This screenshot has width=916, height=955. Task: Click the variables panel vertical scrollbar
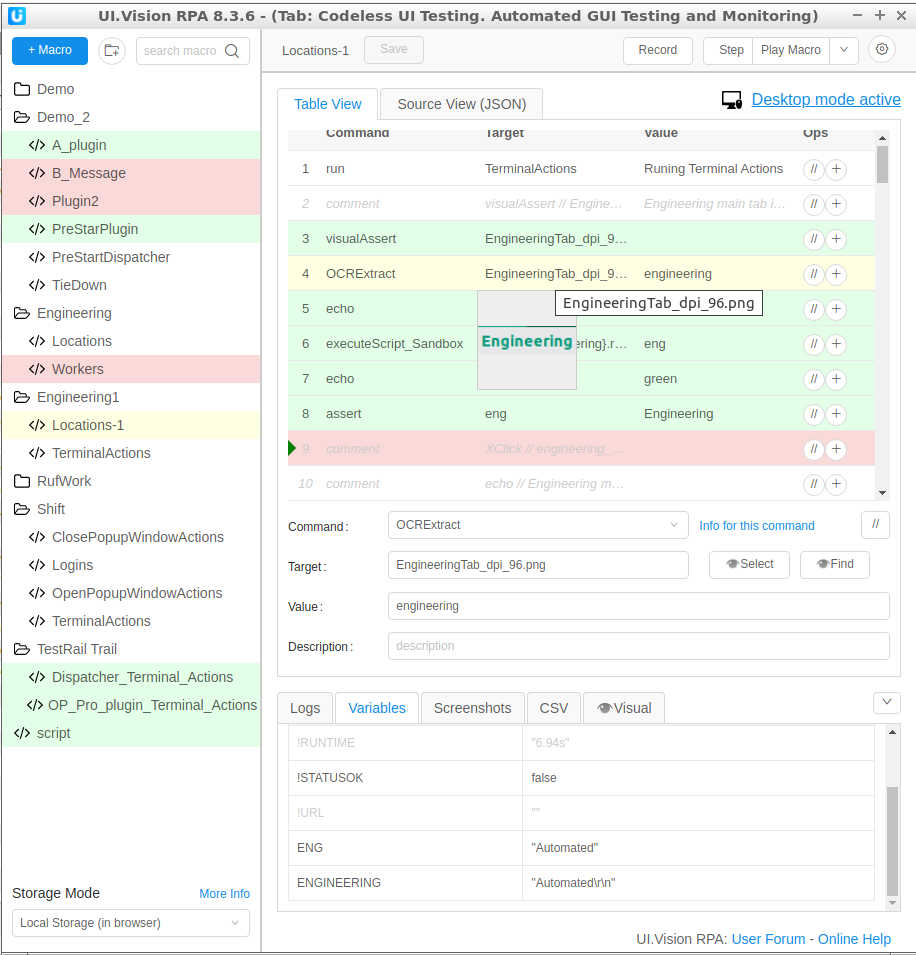pyautogui.click(x=892, y=840)
